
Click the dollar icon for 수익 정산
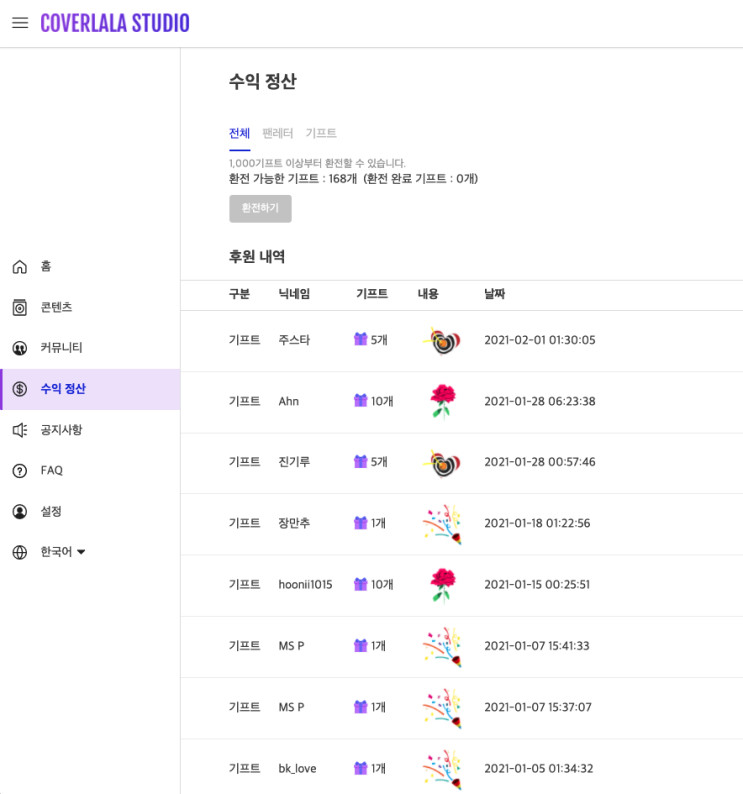click(x=20, y=389)
